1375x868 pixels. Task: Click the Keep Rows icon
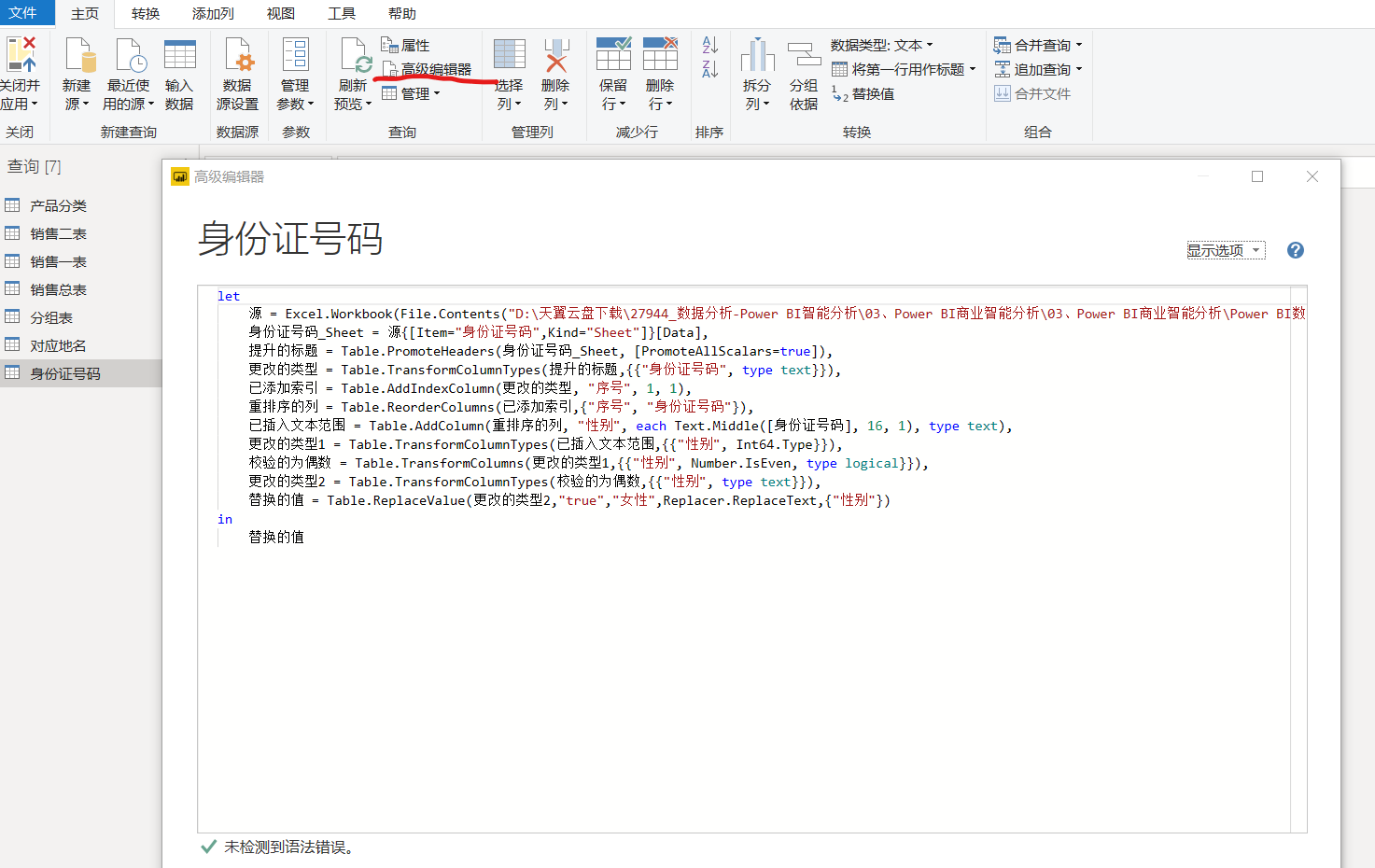(614, 54)
